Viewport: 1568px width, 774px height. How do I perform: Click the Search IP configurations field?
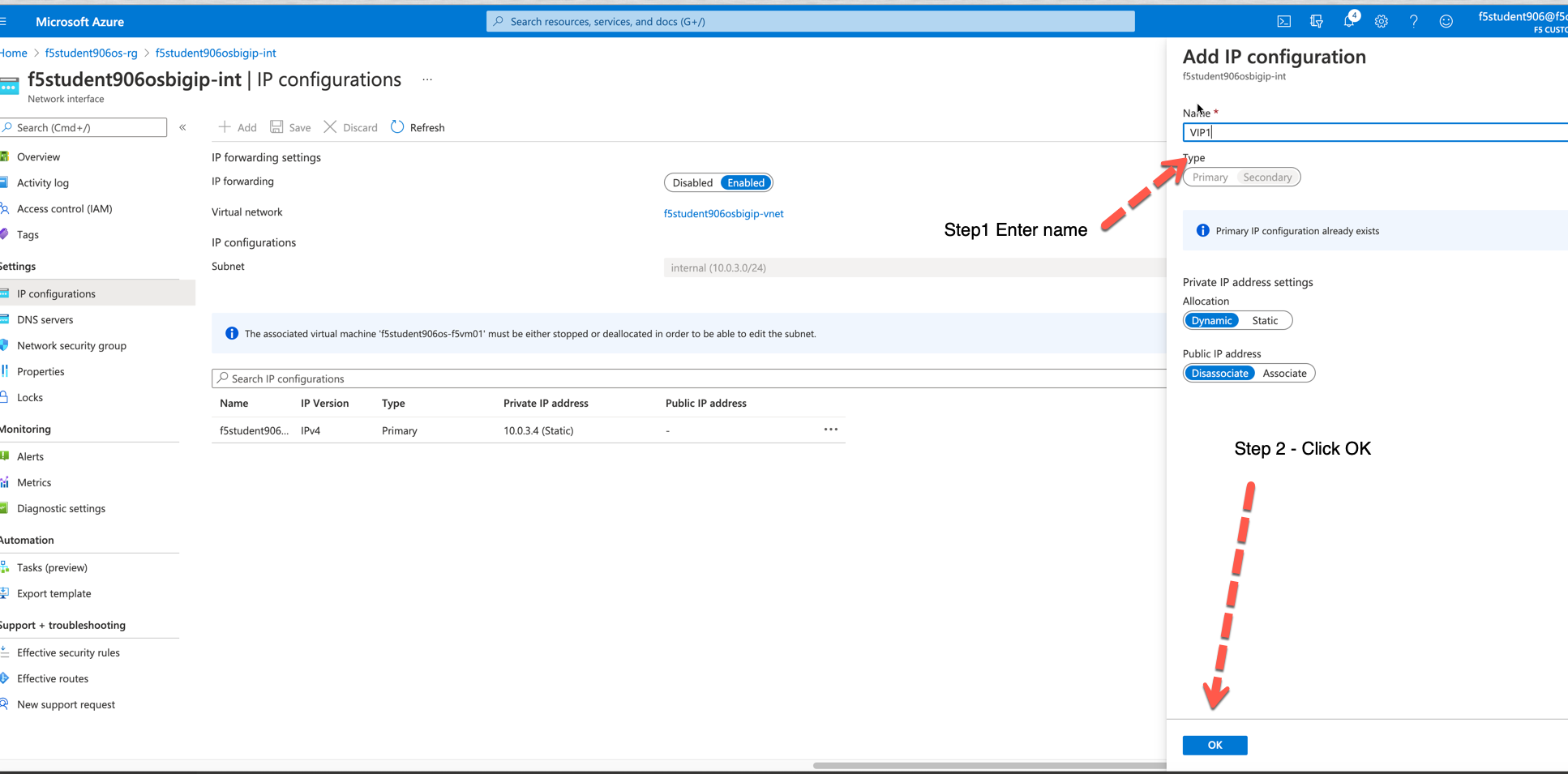[689, 378]
